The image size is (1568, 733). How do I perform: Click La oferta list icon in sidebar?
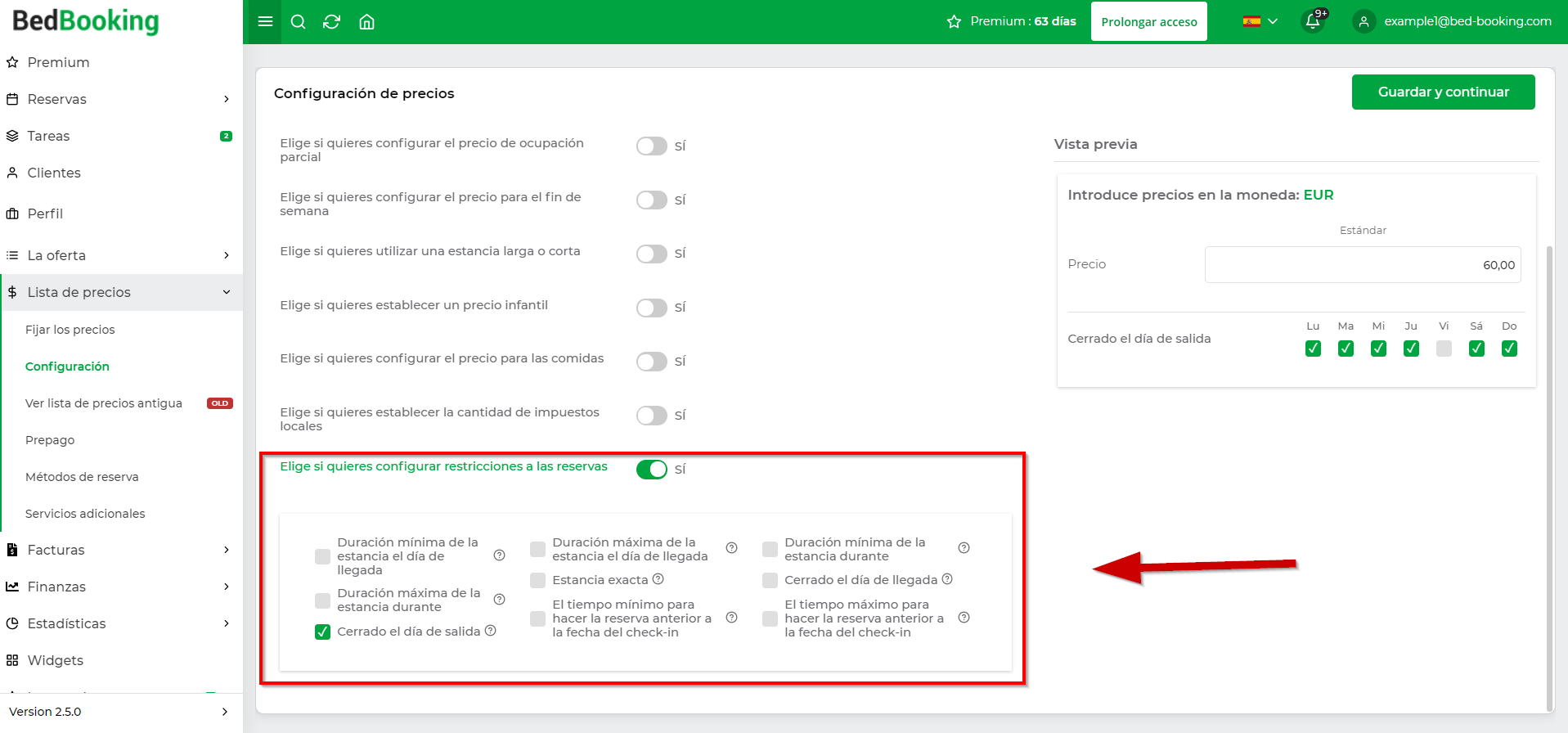click(12, 255)
